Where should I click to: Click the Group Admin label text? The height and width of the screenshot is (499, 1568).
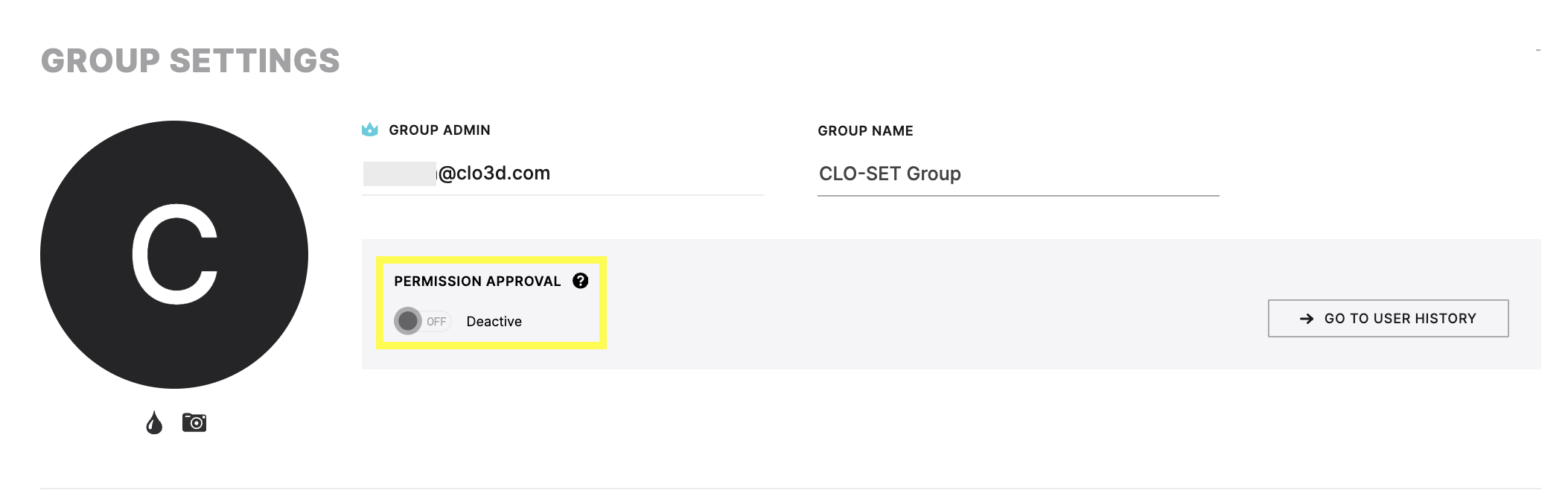click(x=439, y=130)
